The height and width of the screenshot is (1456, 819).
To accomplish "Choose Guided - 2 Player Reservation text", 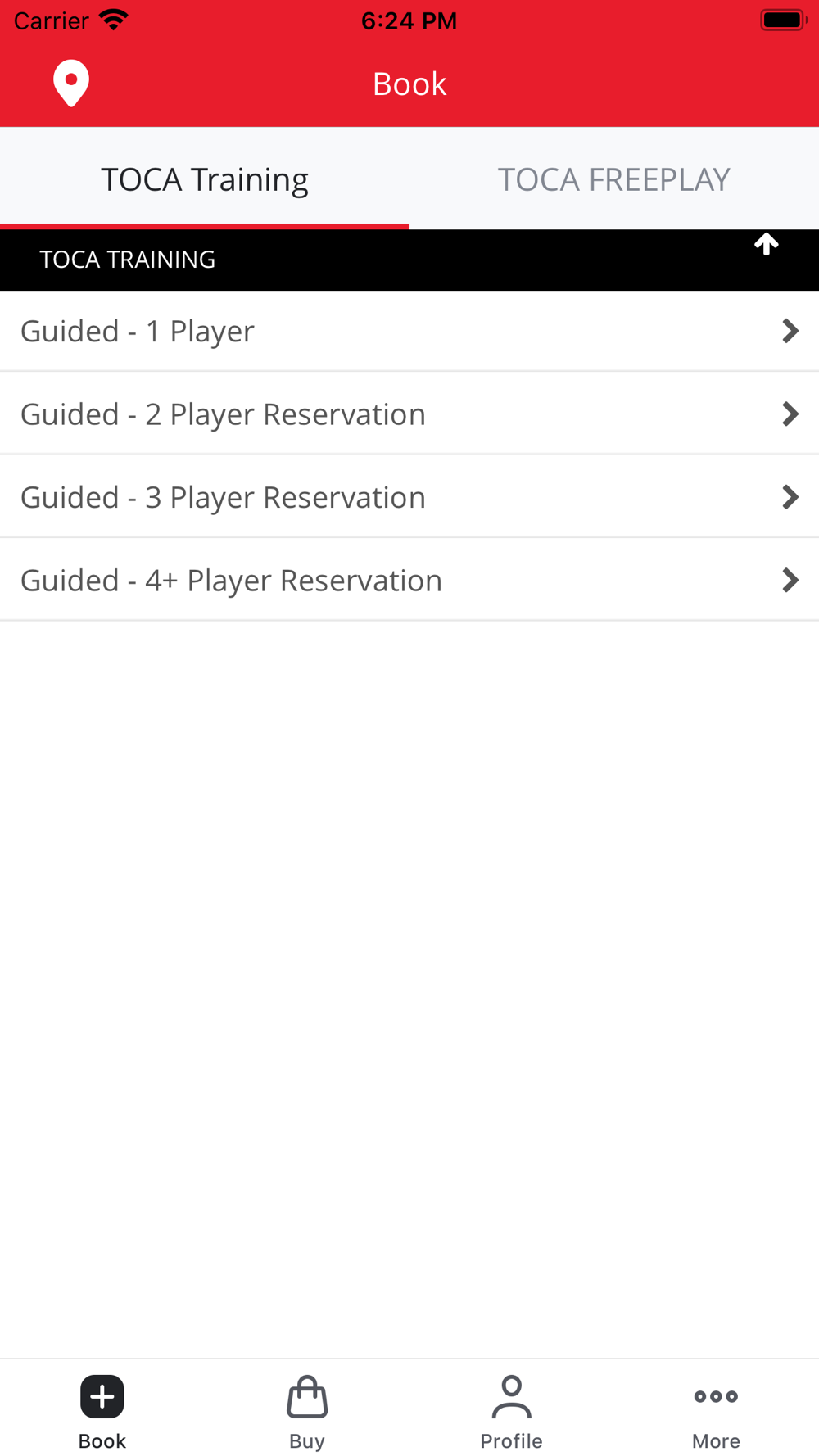I will [x=223, y=414].
